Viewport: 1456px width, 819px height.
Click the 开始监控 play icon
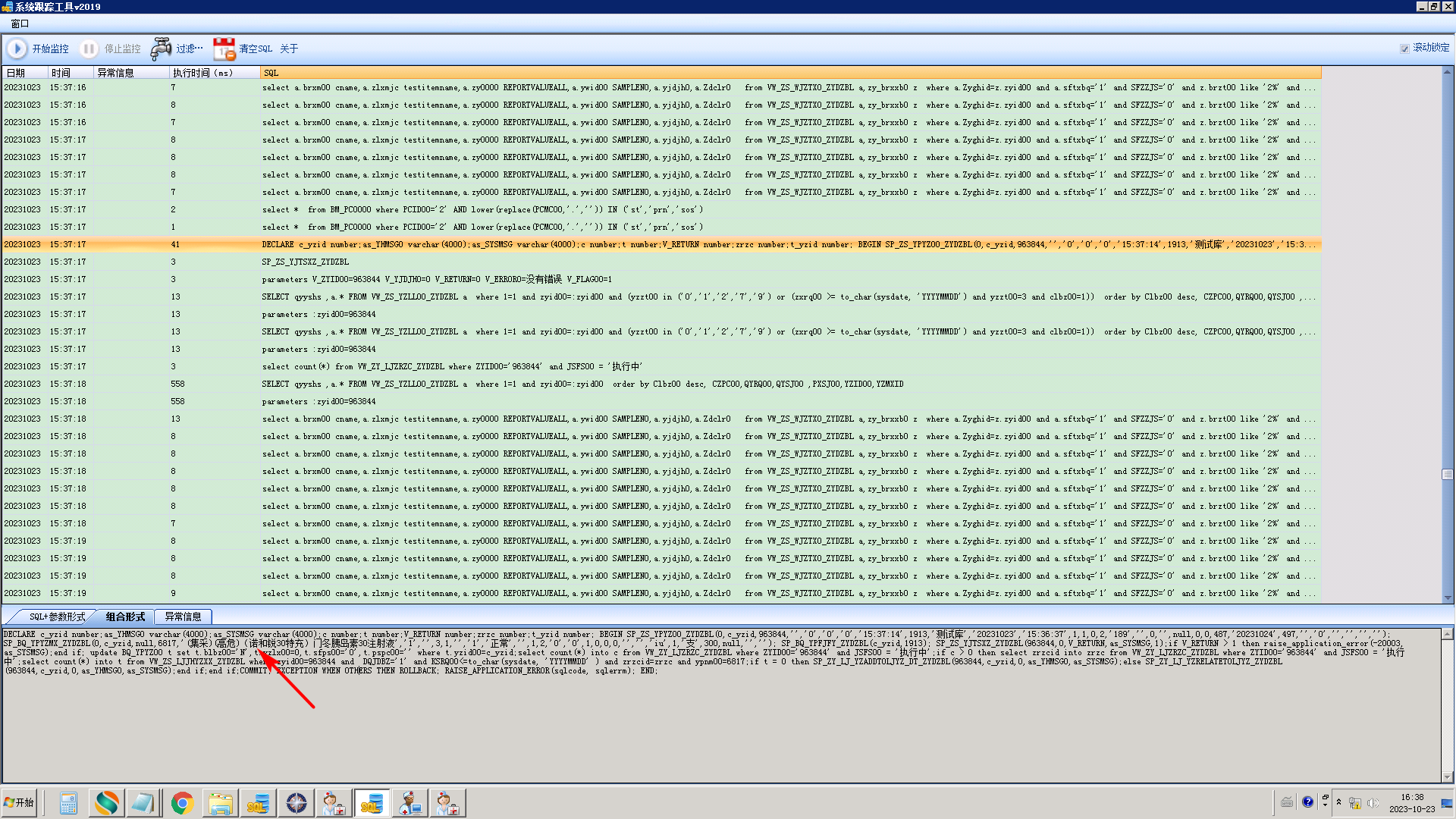point(17,49)
